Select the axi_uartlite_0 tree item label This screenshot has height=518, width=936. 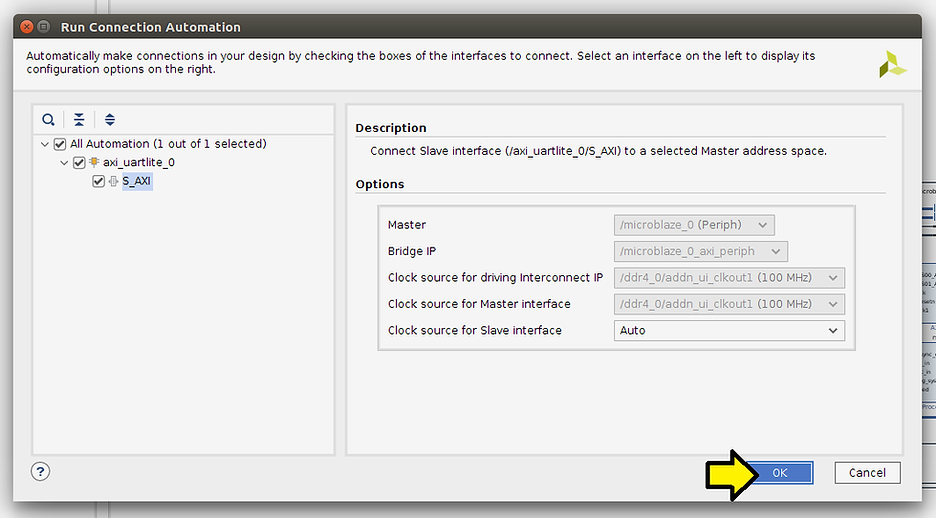point(139,163)
